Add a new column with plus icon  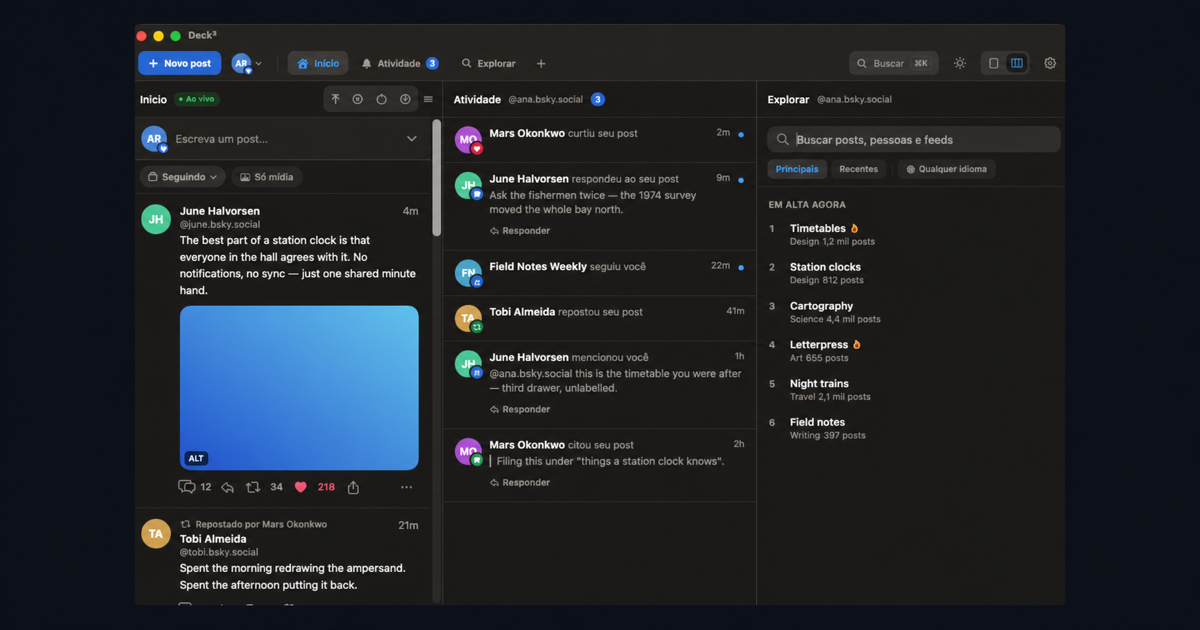(x=541, y=63)
